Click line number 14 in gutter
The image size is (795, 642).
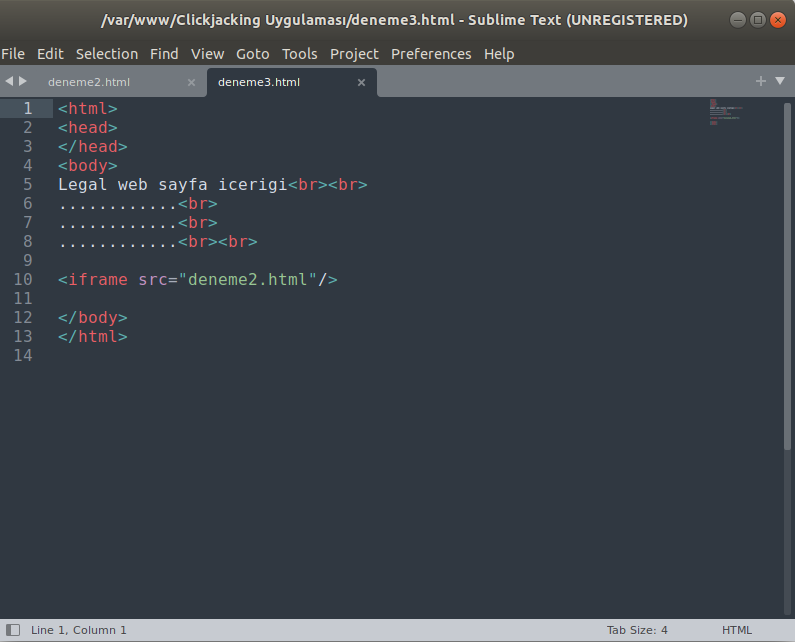point(23,355)
